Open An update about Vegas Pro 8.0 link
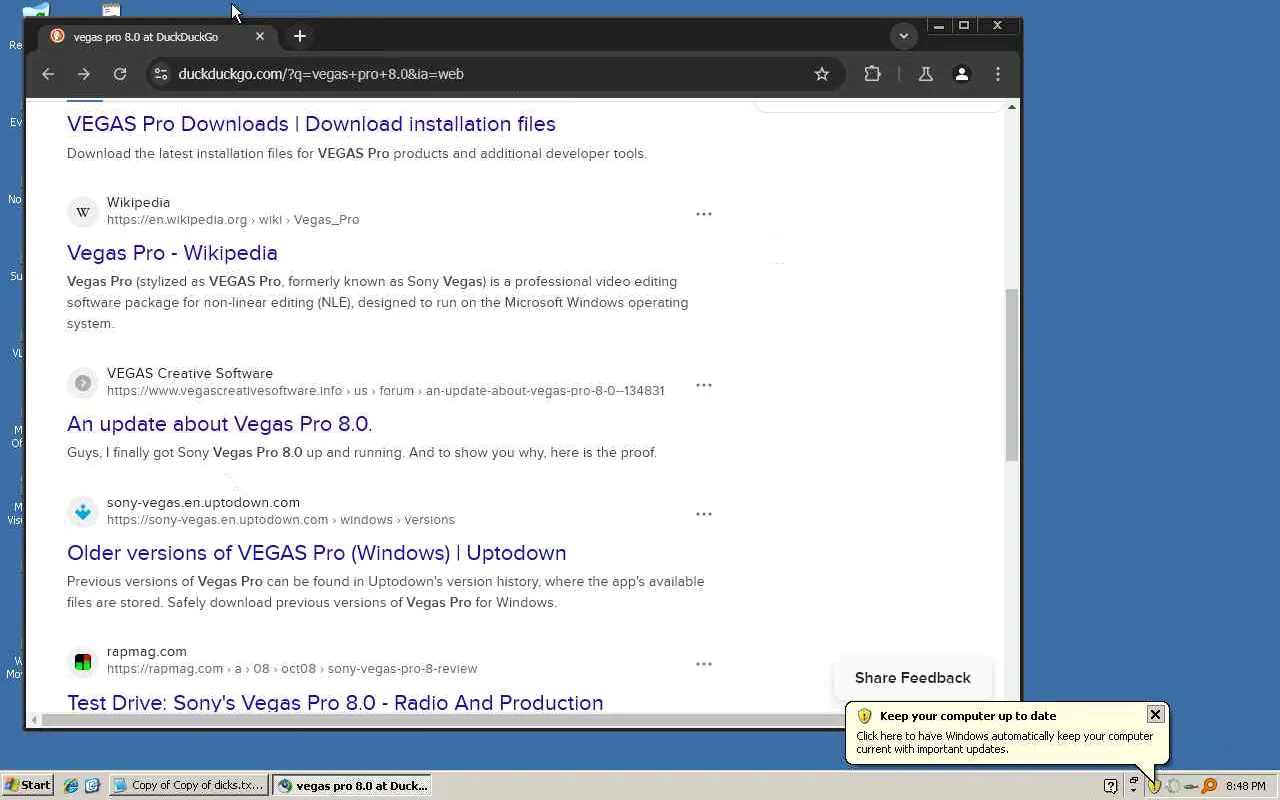1280x800 pixels. [x=219, y=424]
